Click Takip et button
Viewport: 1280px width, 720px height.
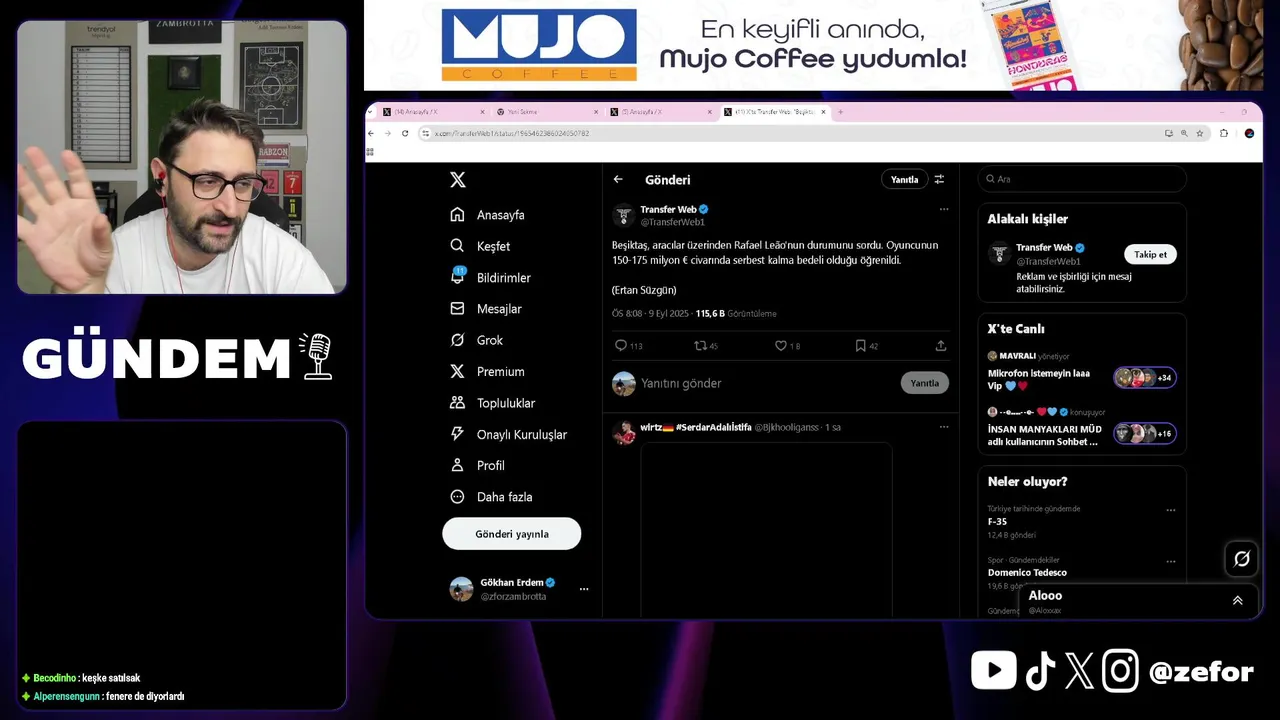[1150, 254]
